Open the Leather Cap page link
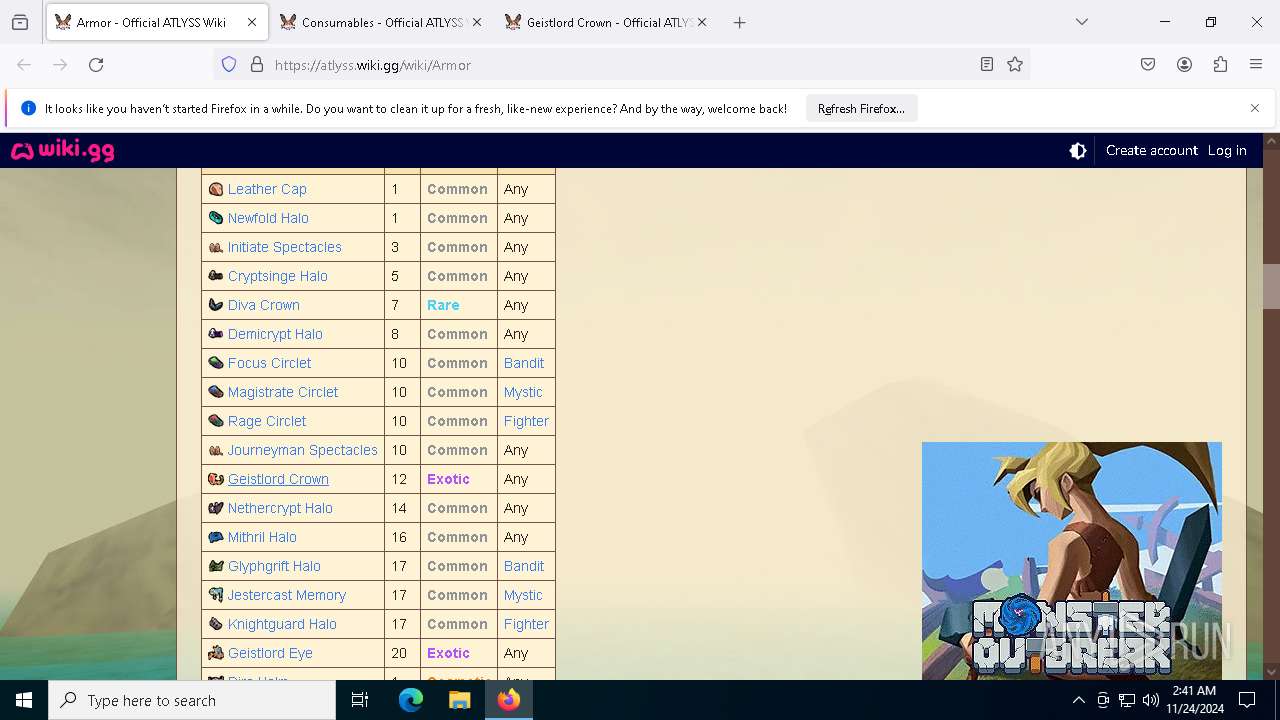The width and height of the screenshot is (1280, 720). tap(267, 189)
